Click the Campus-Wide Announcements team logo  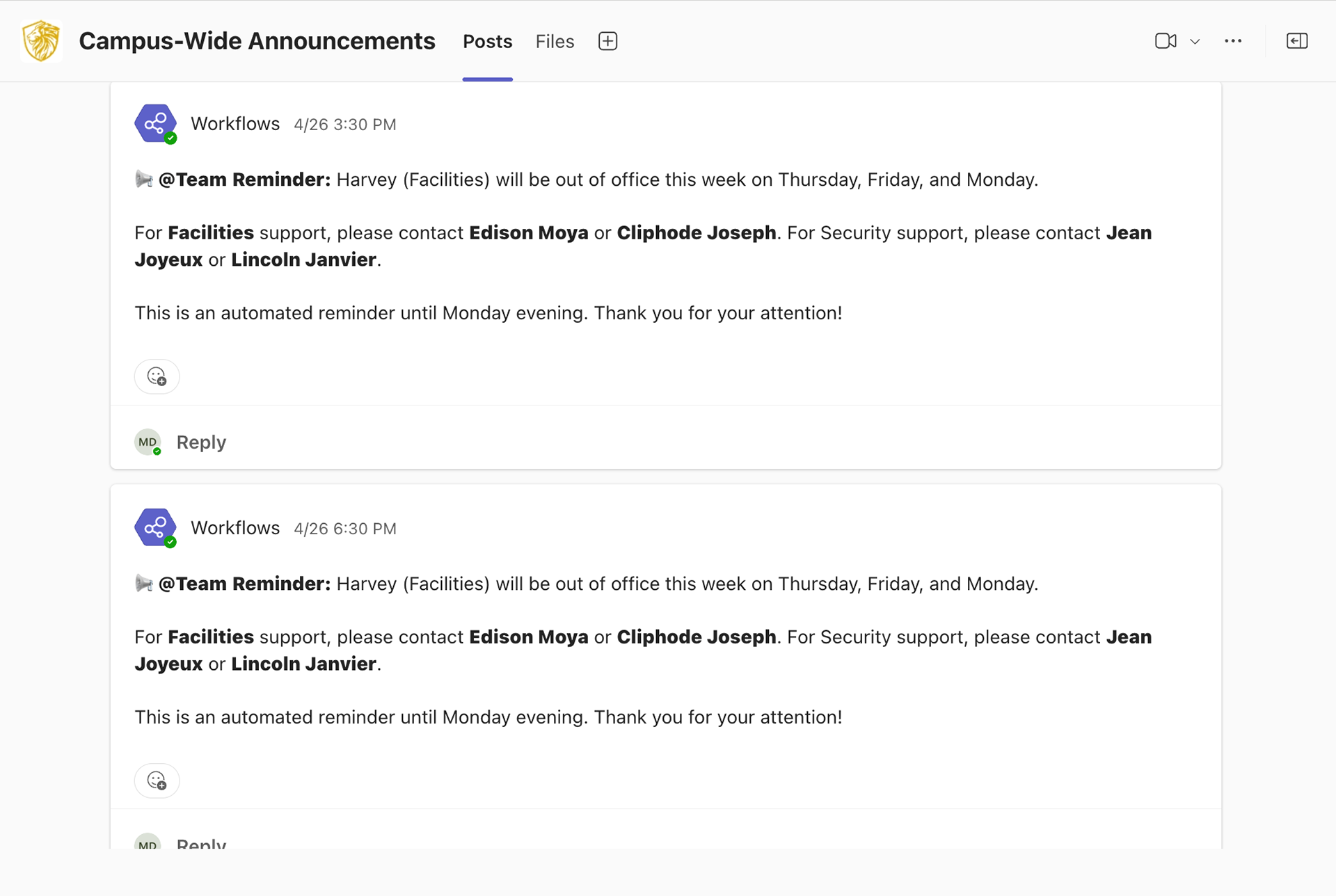tap(41, 41)
